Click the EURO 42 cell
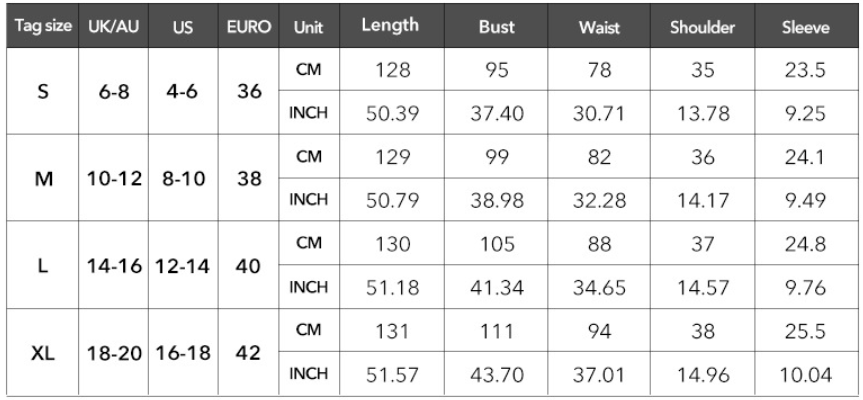The height and width of the screenshot is (400, 863). 249,352
